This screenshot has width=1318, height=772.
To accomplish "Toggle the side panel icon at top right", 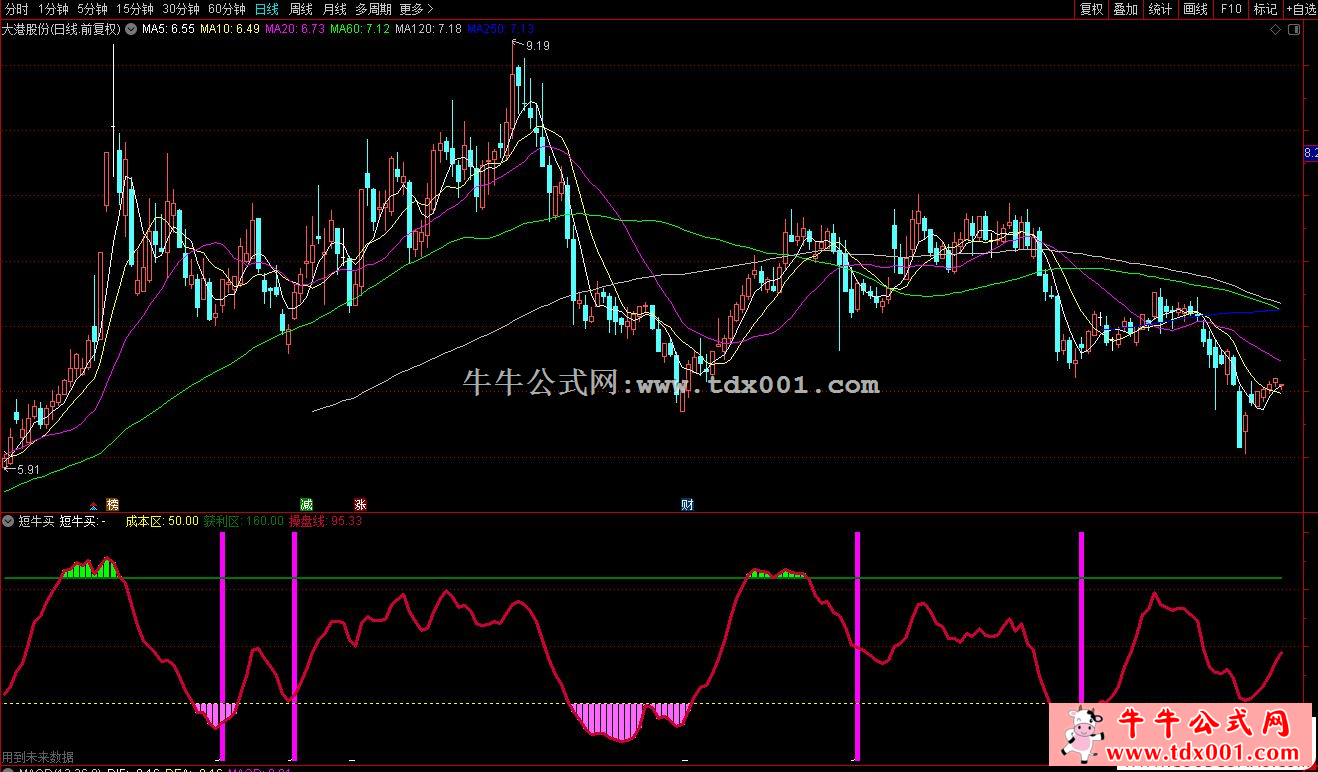I will click(1295, 30).
